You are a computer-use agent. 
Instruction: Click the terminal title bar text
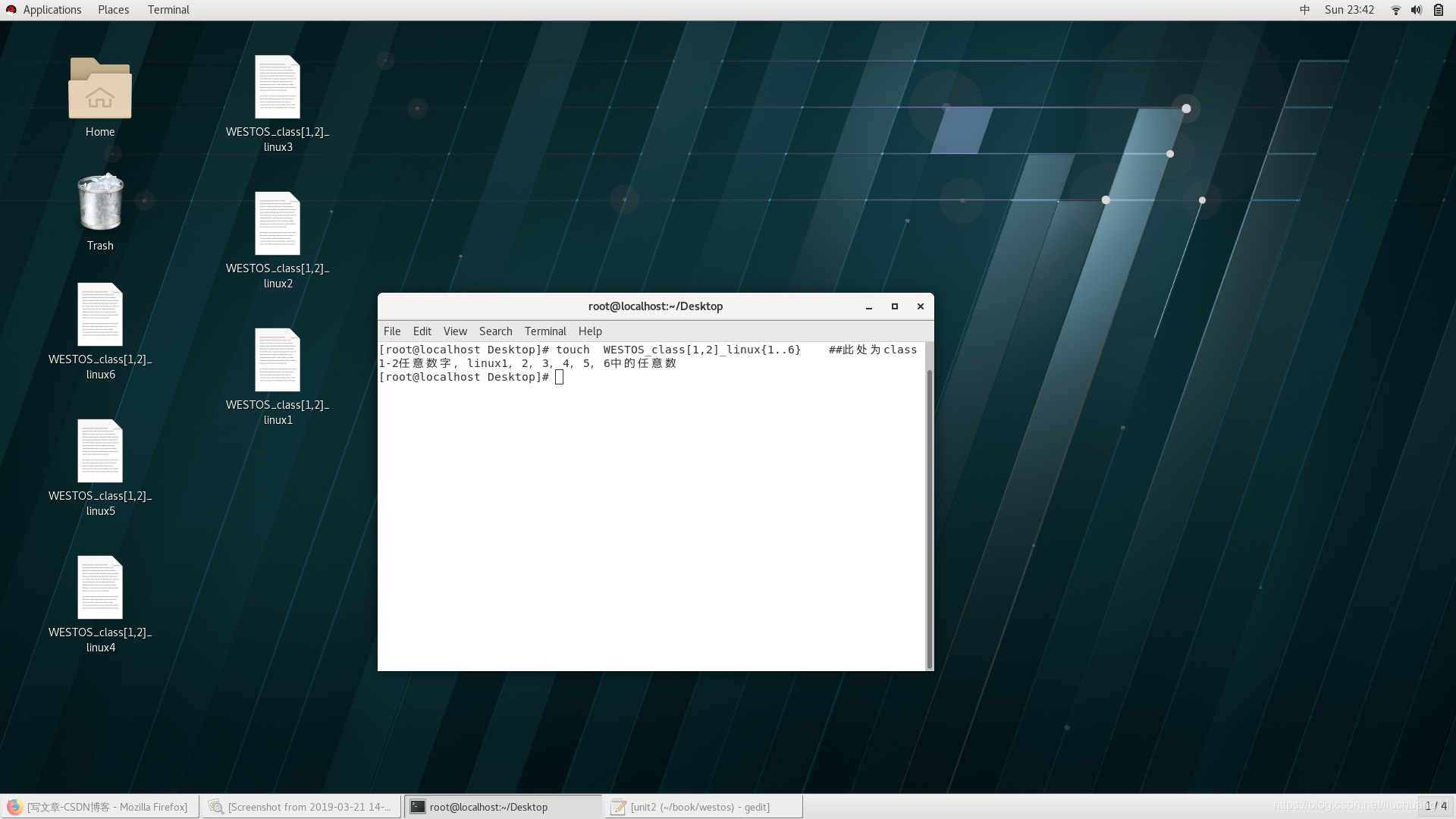point(655,306)
